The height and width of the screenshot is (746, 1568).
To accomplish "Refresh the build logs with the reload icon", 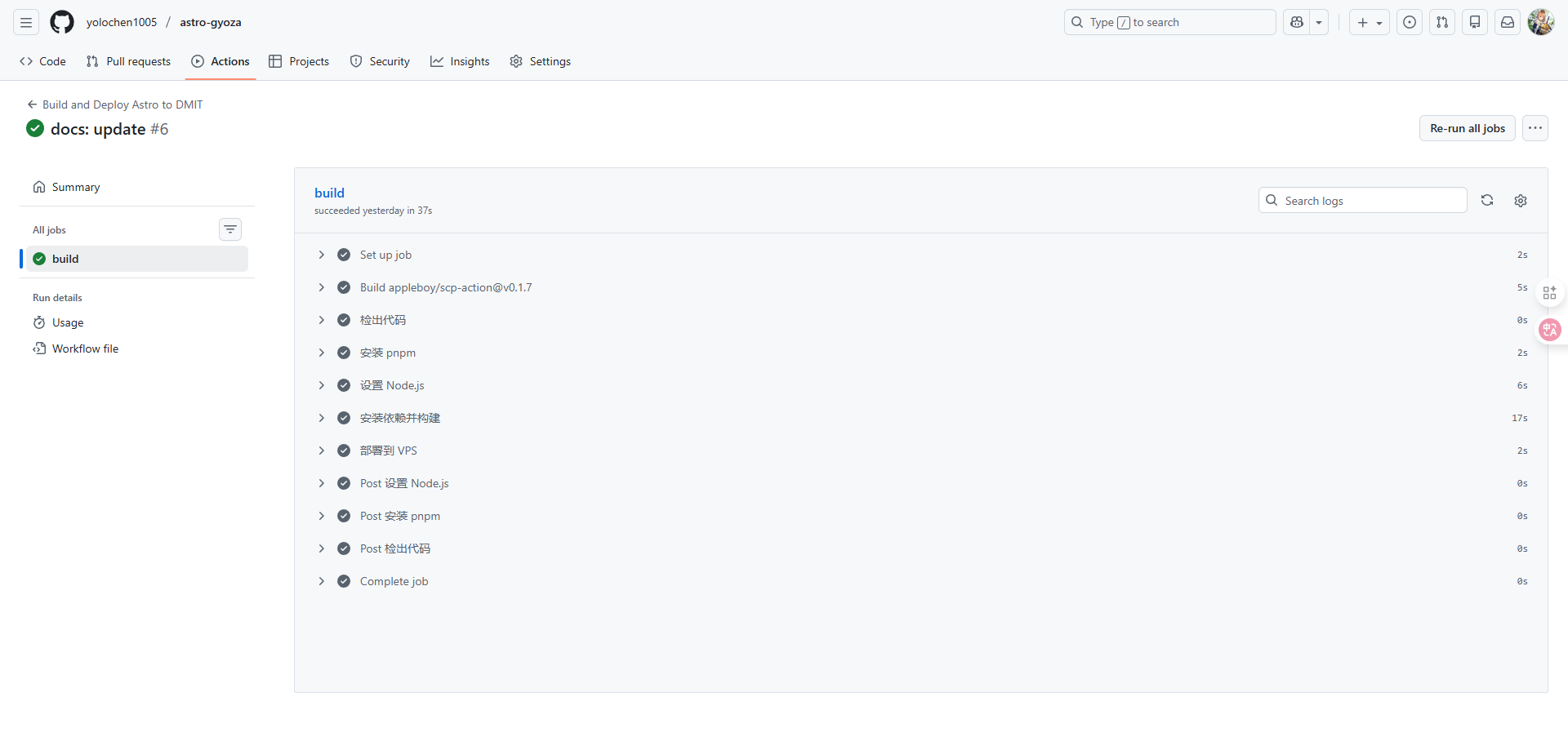I will 1488,200.
